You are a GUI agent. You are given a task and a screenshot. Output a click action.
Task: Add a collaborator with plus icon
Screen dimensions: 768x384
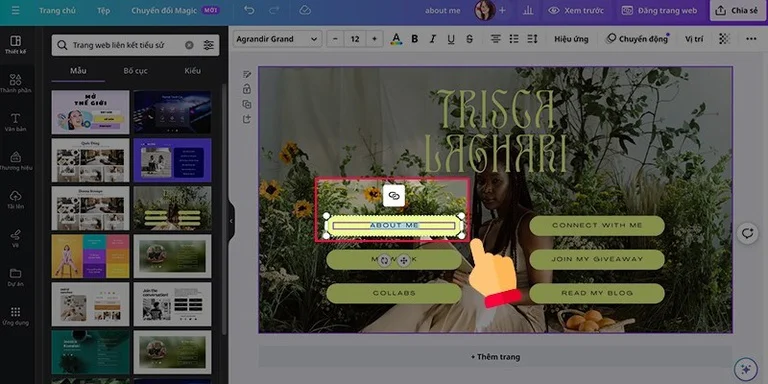coord(502,10)
